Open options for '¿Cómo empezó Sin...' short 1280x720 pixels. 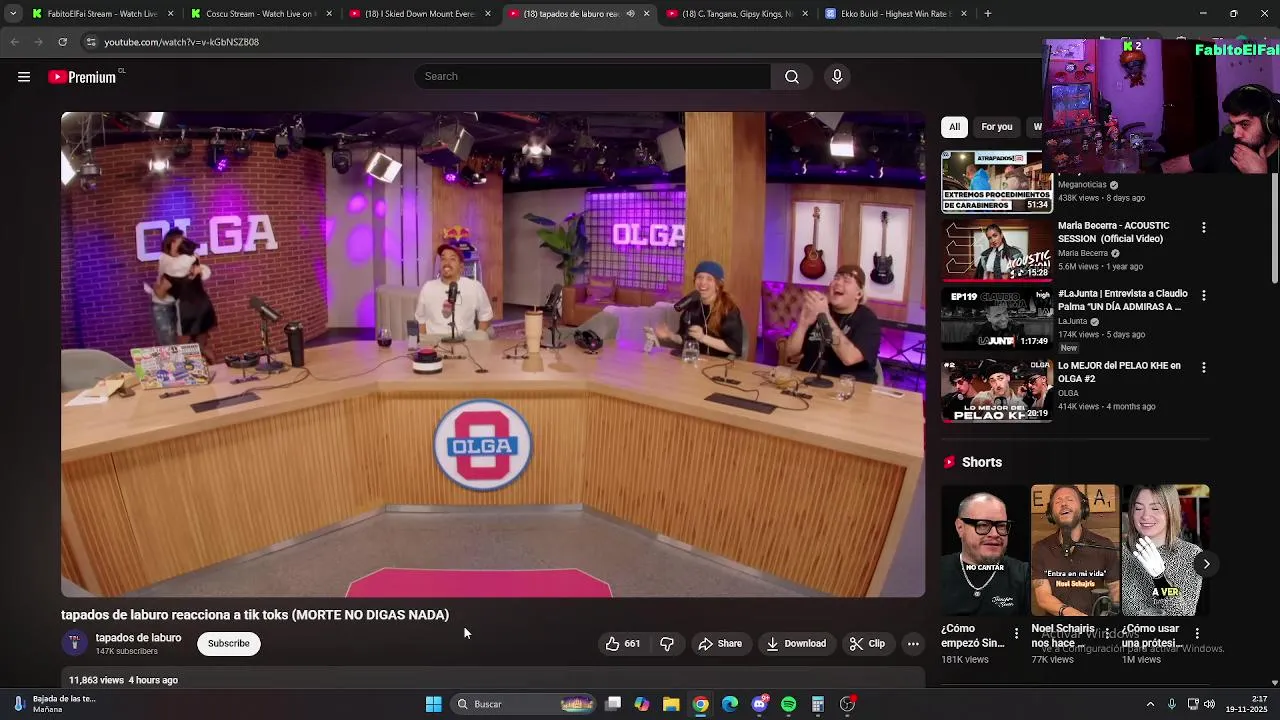pyautogui.click(x=1016, y=633)
